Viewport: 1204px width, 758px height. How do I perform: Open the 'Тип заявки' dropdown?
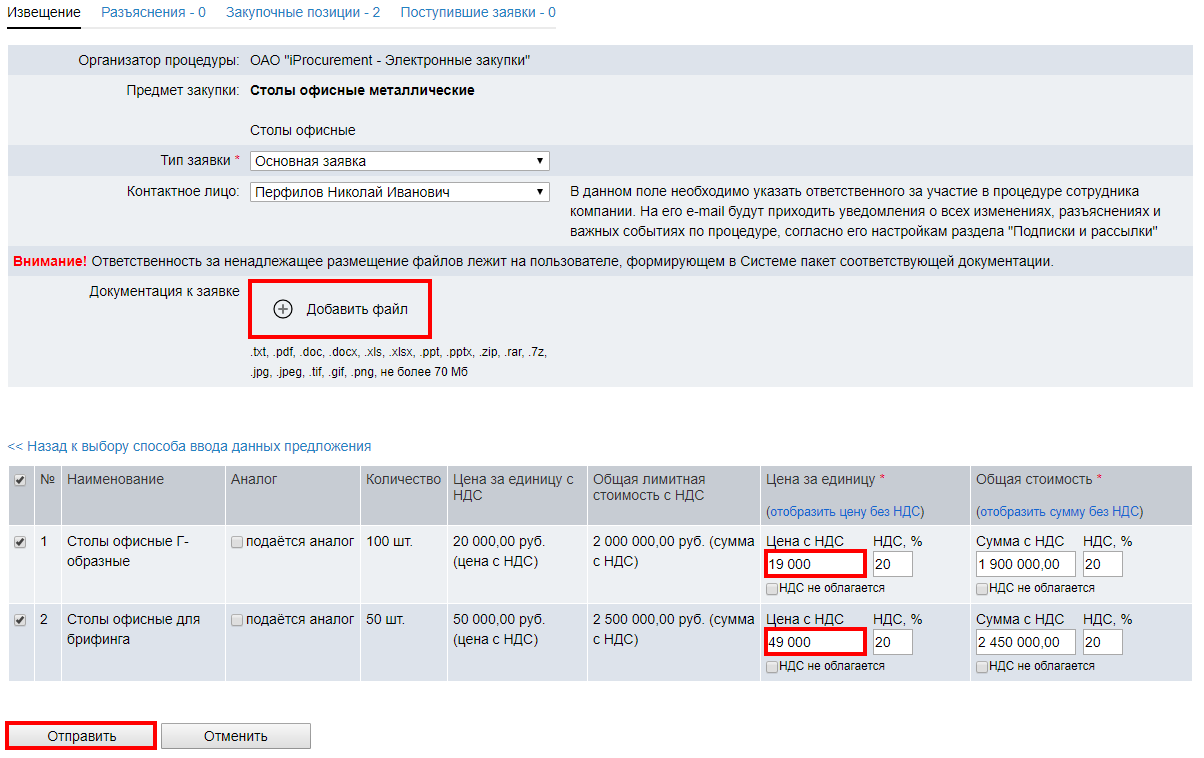(399, 161)
